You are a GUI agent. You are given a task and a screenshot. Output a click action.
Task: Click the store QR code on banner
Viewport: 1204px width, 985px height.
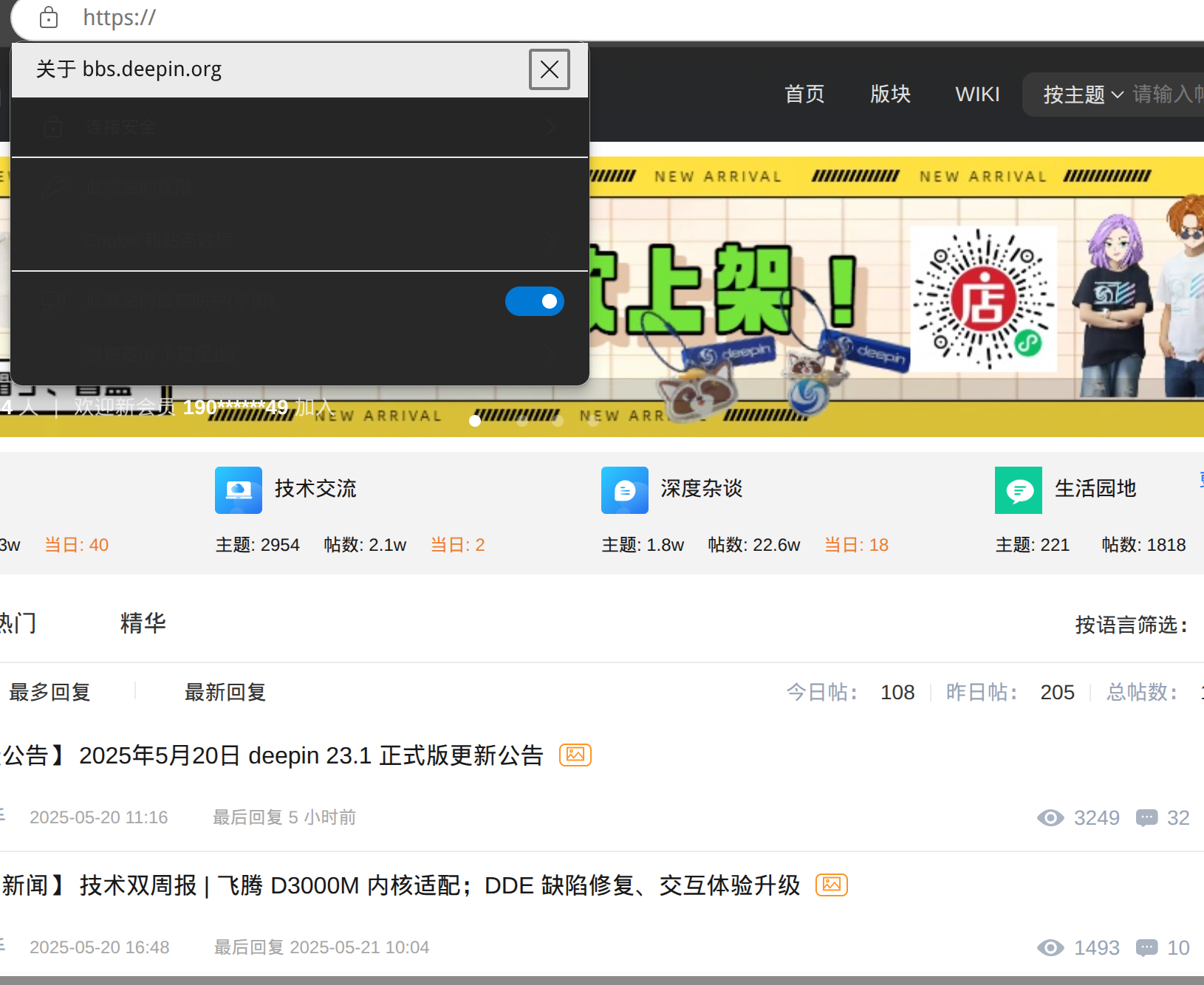pos(983,299)
